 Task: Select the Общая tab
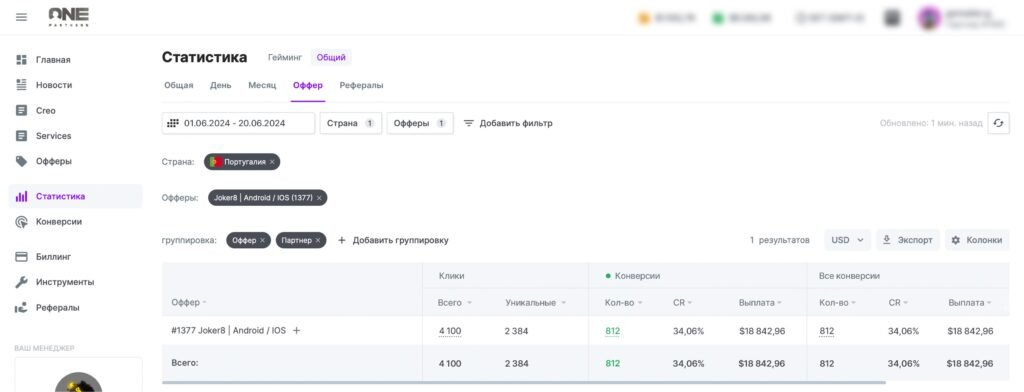(178, 86)
